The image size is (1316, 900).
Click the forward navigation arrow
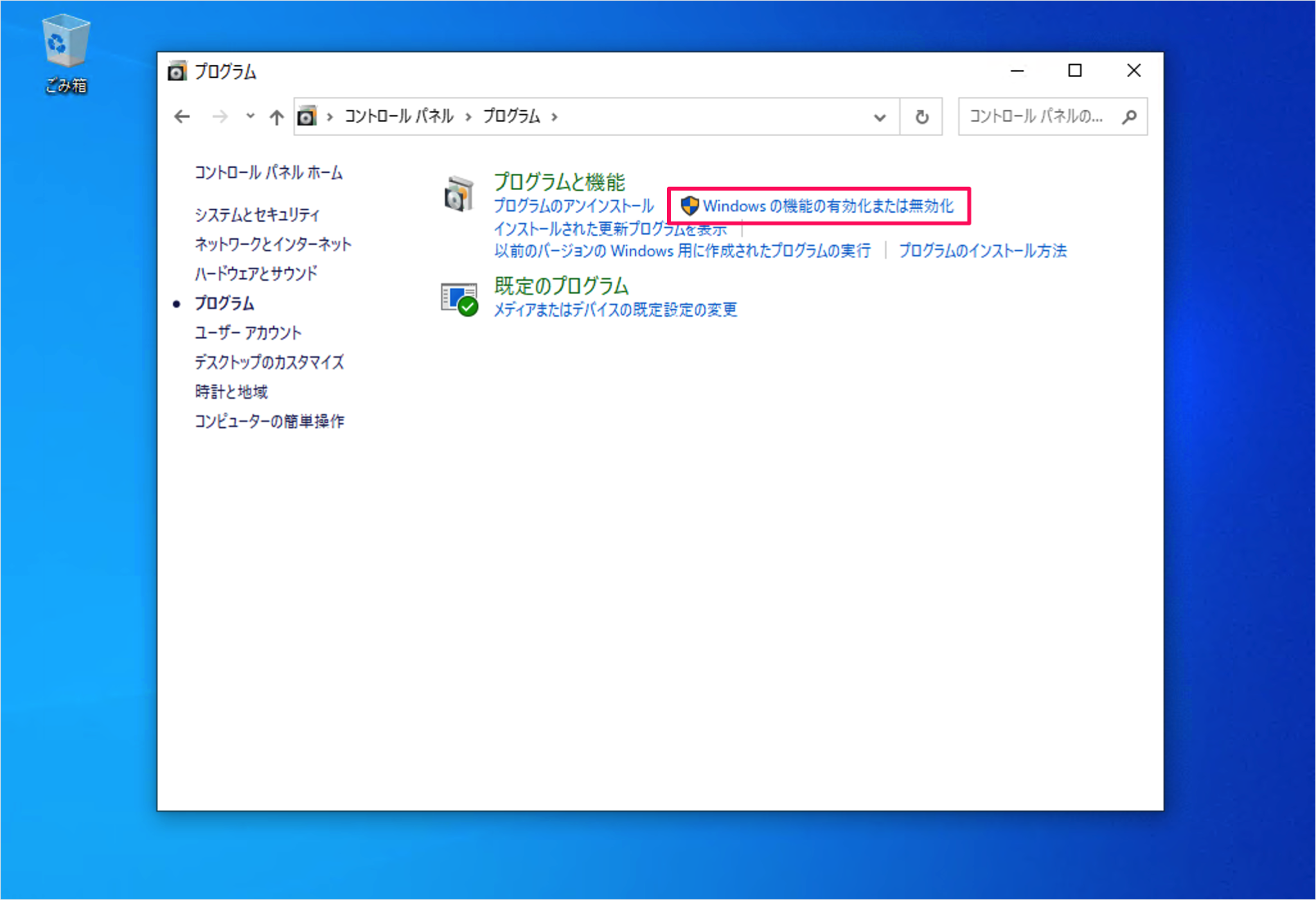(x=220, y=116)
